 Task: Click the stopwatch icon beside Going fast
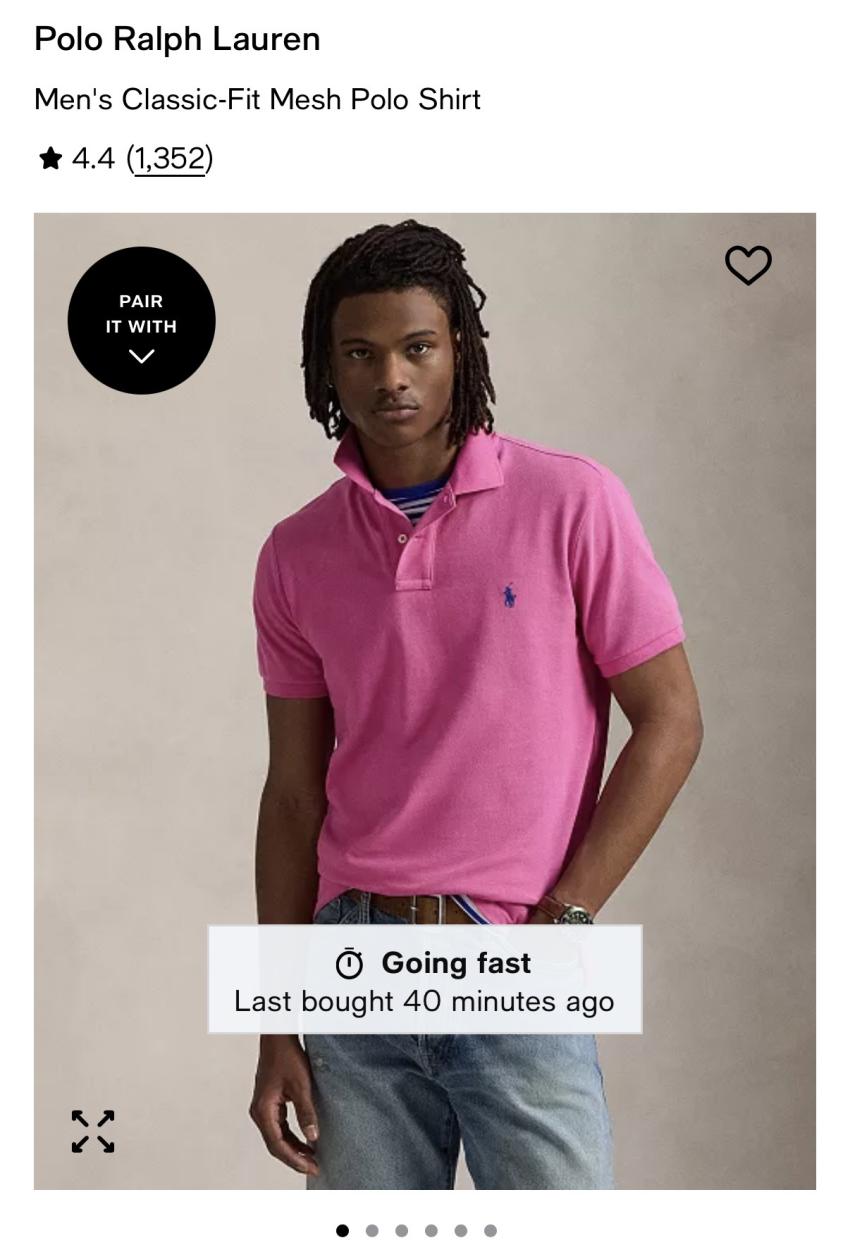pos(349,964)
